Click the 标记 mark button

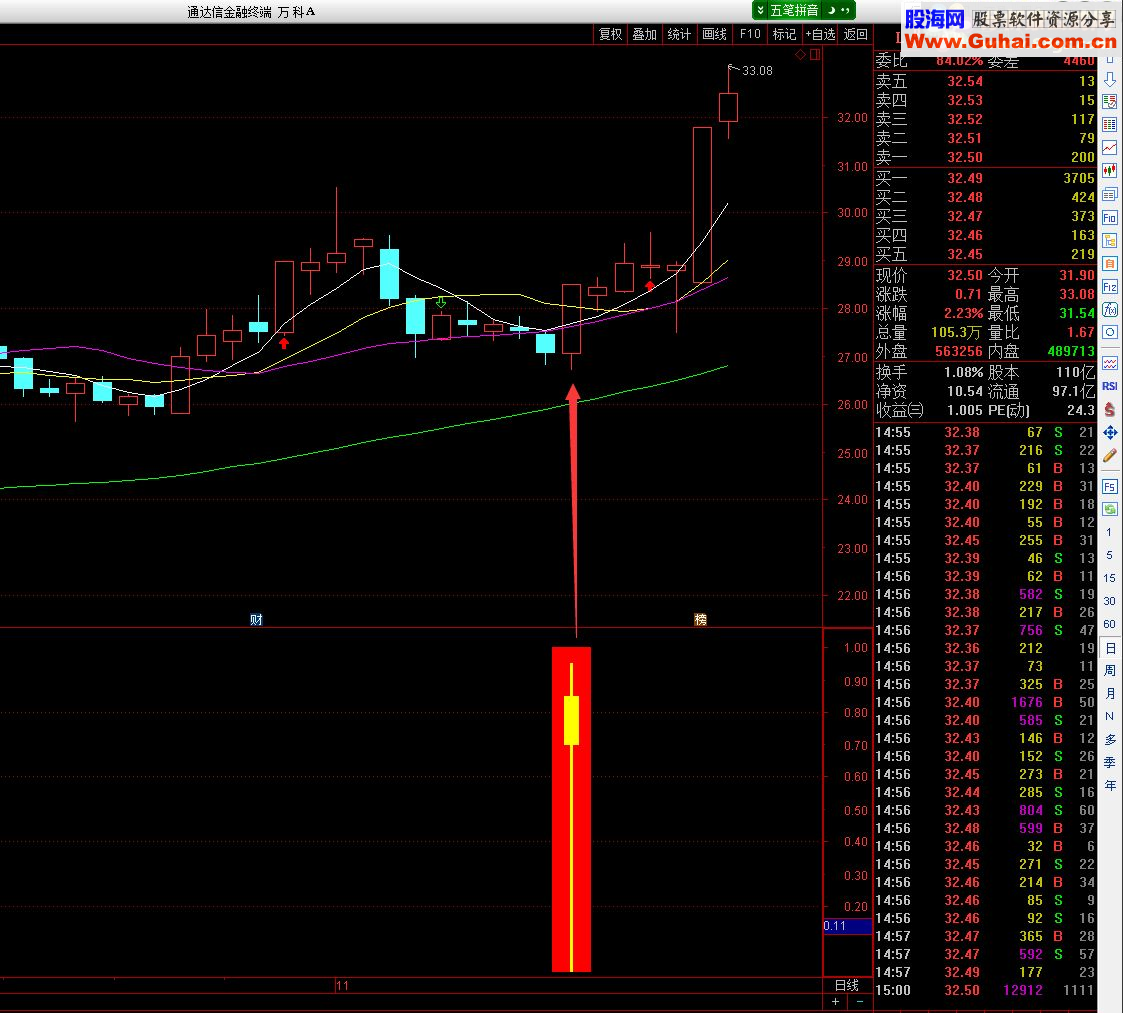click(x=784, y=34)
